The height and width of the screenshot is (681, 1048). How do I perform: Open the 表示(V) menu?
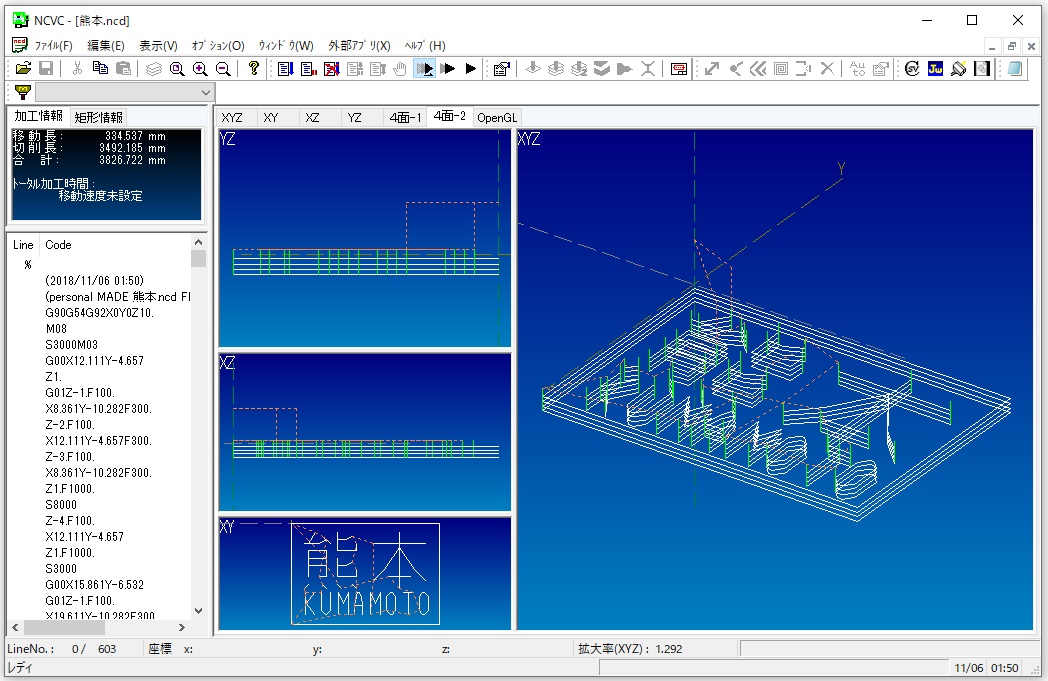(158, 46)
